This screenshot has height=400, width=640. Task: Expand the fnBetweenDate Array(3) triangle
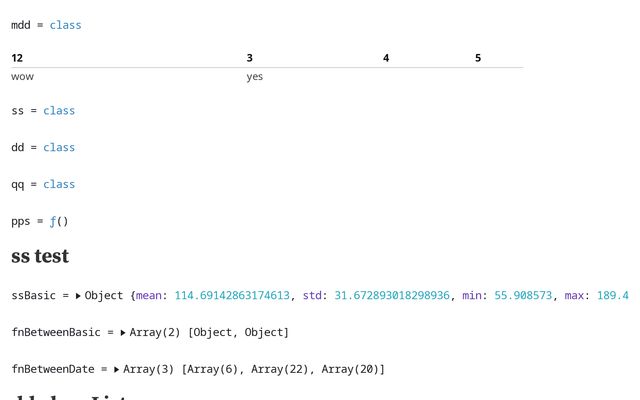click(x=117, y=369)
